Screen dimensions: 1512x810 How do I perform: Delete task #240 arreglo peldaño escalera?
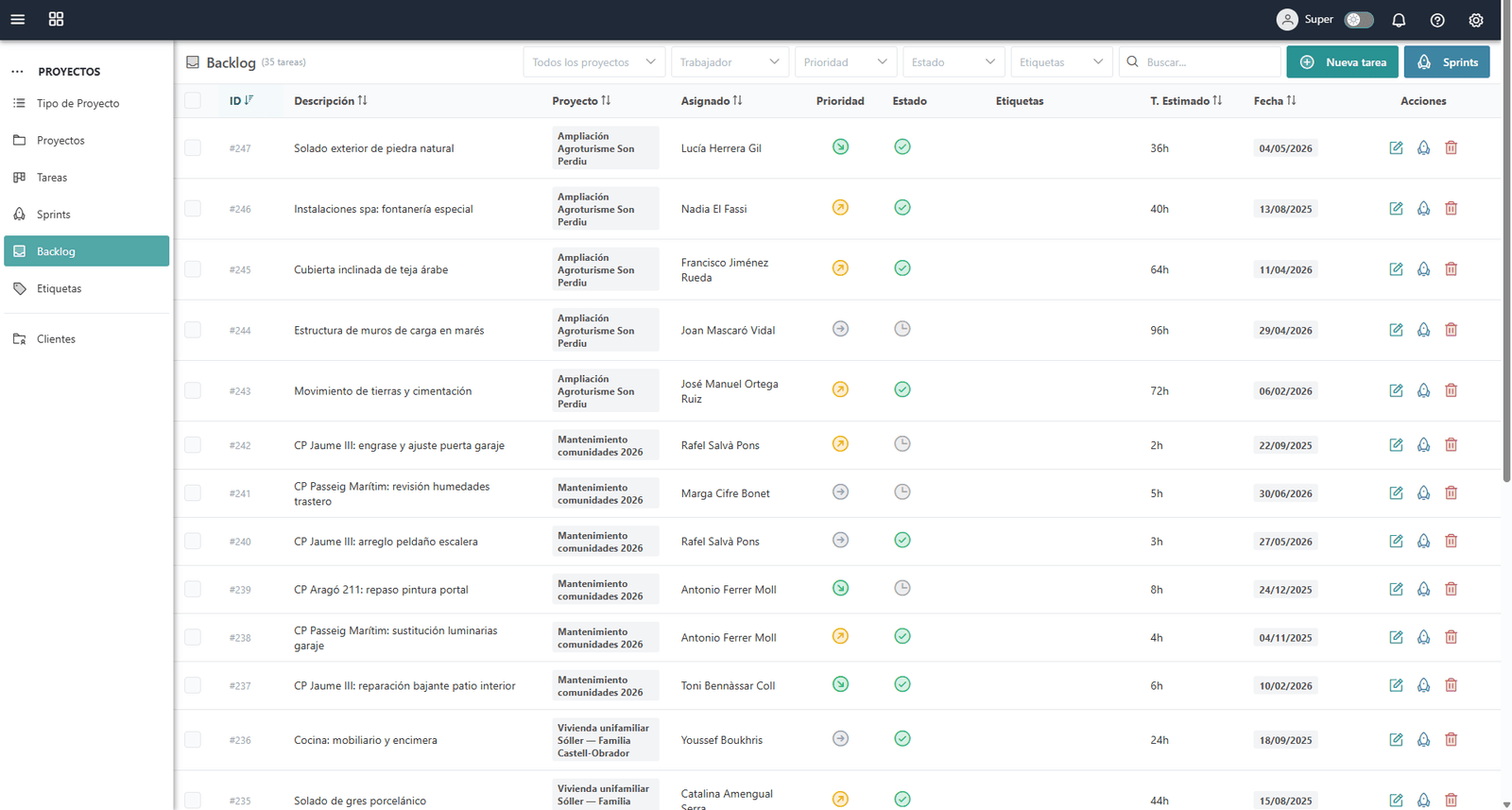1452,541
